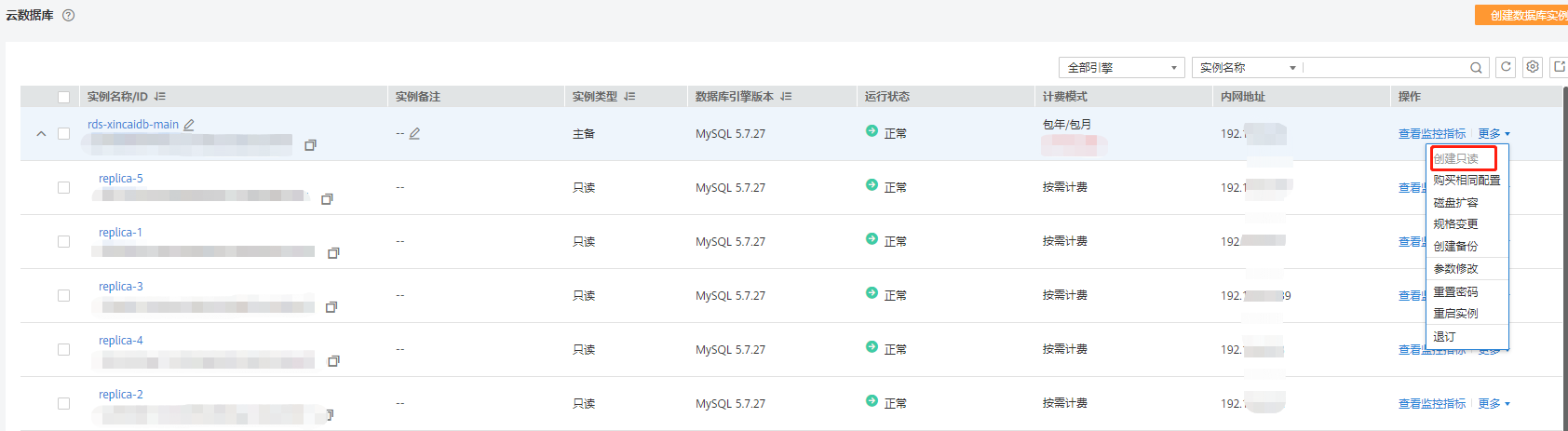
Task: Open help icon beside 云数据库 title
Action: (x=68, y=15)
